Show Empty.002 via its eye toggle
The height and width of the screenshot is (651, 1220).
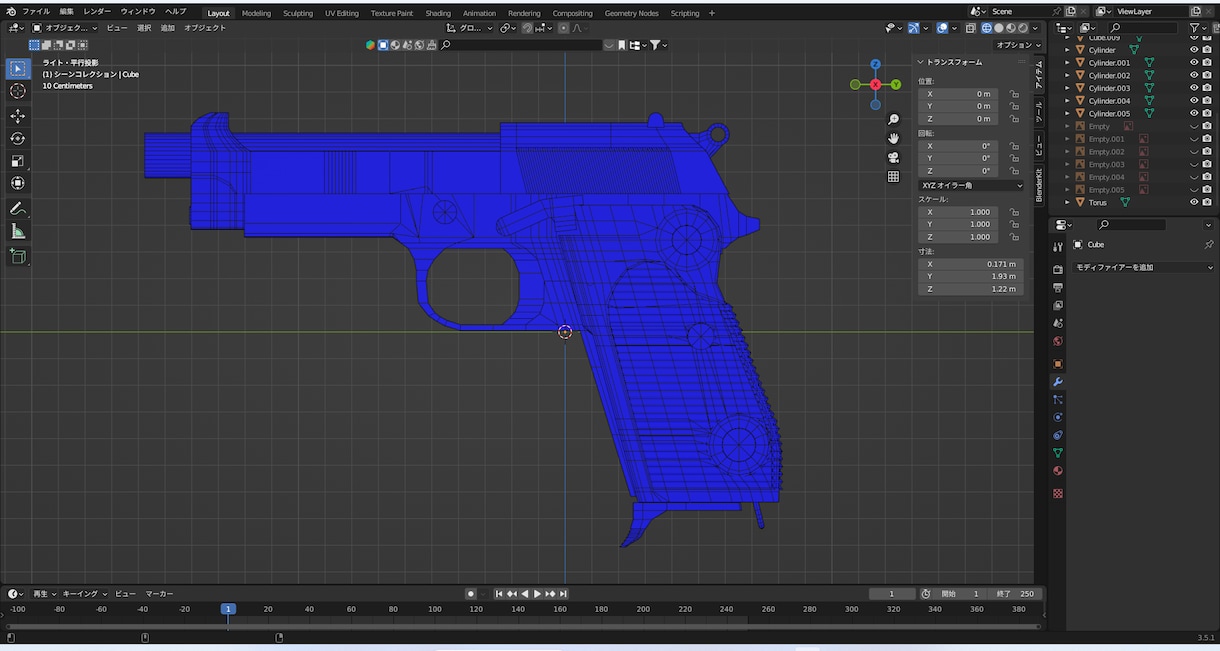click(x=1193, y=151)
